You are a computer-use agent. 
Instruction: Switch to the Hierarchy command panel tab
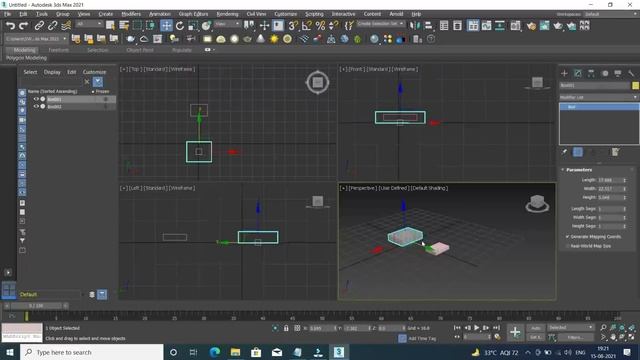591,73
